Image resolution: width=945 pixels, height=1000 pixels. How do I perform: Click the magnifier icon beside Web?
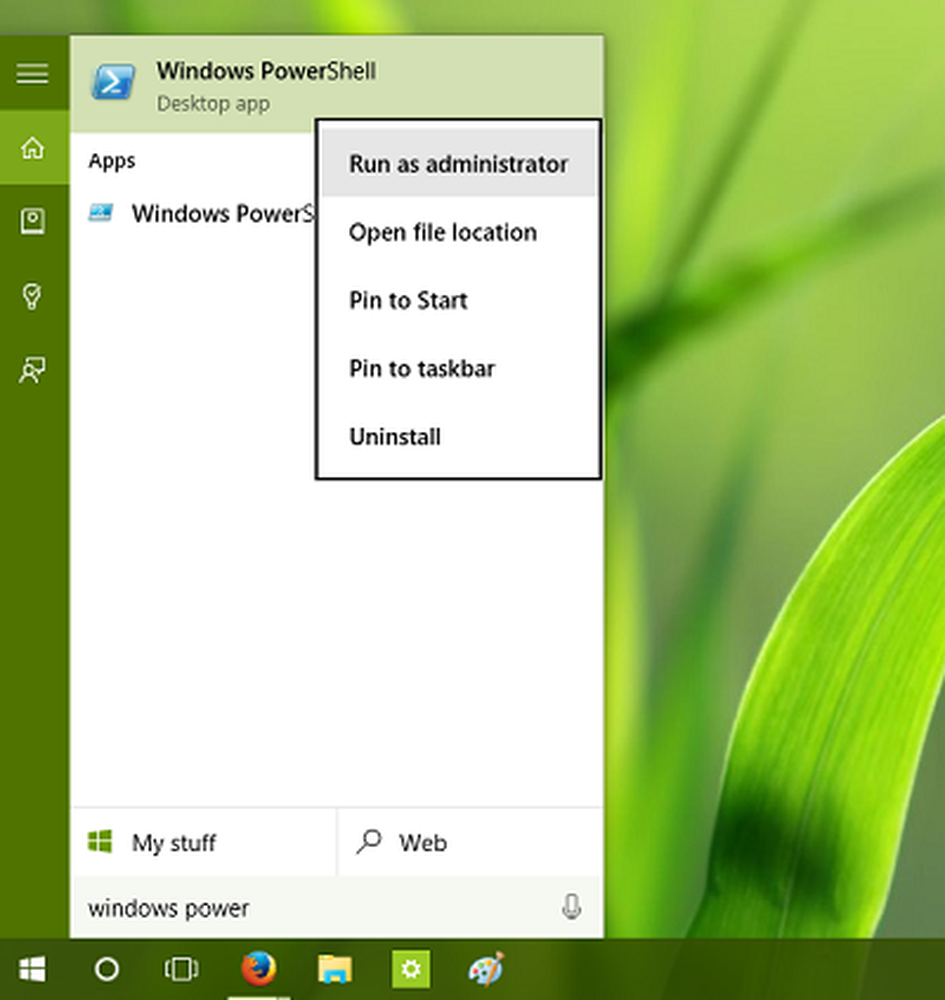point(369,842)
